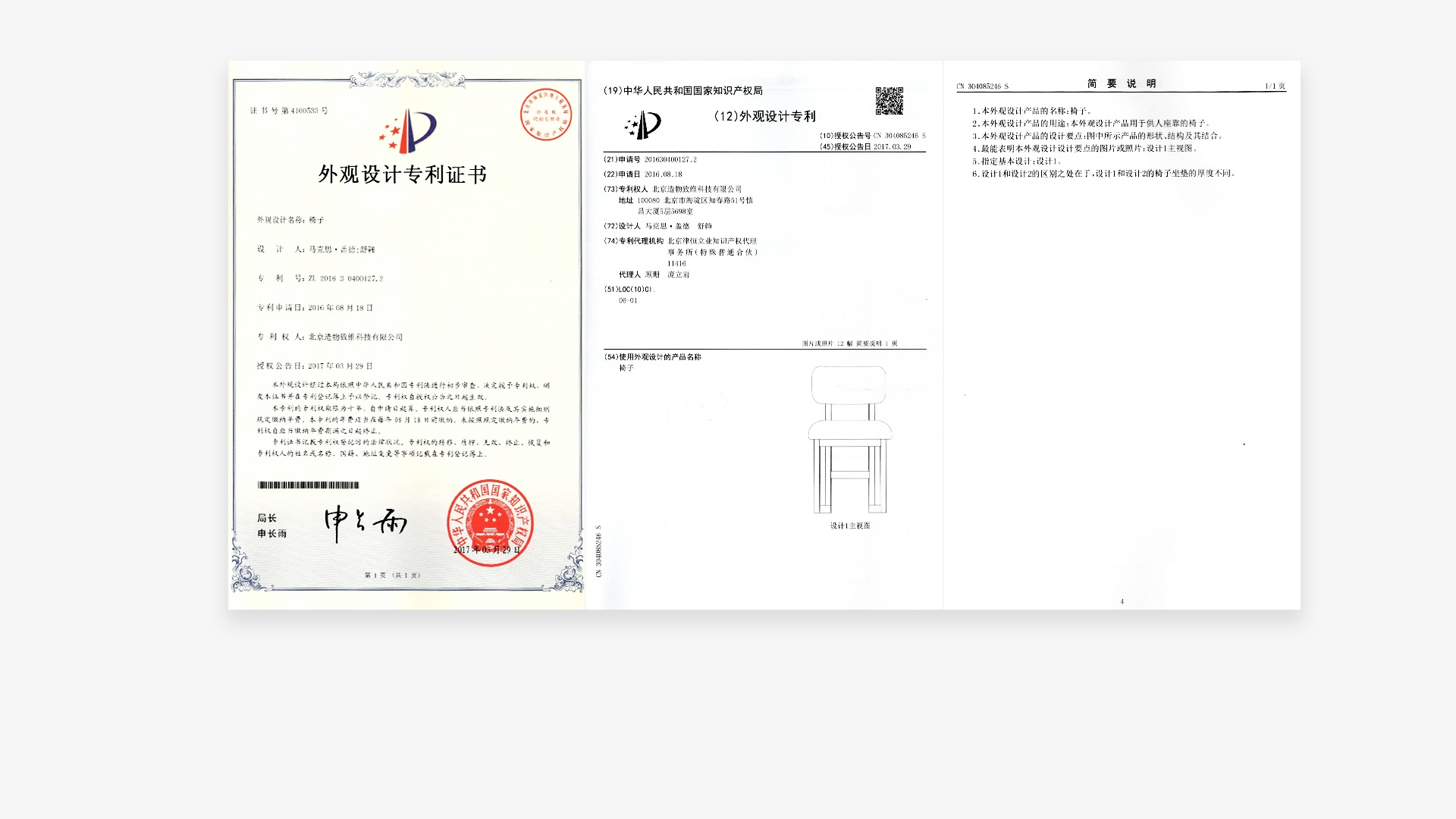Click the line 图片或照片 12 幅 简要说明 1 页

pos(850,344)
